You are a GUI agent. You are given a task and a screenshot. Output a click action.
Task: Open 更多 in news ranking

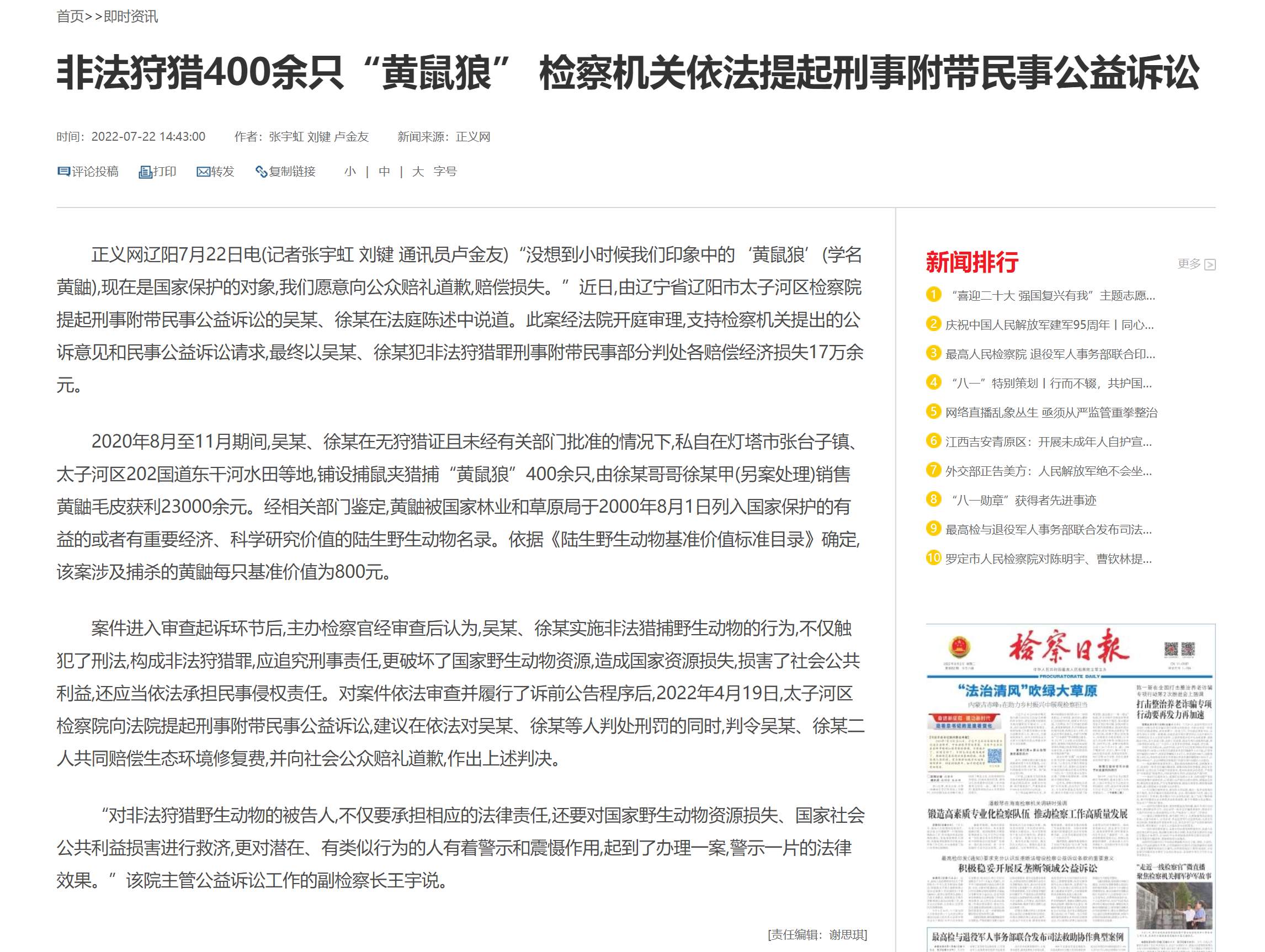[x=1189, y=264]
